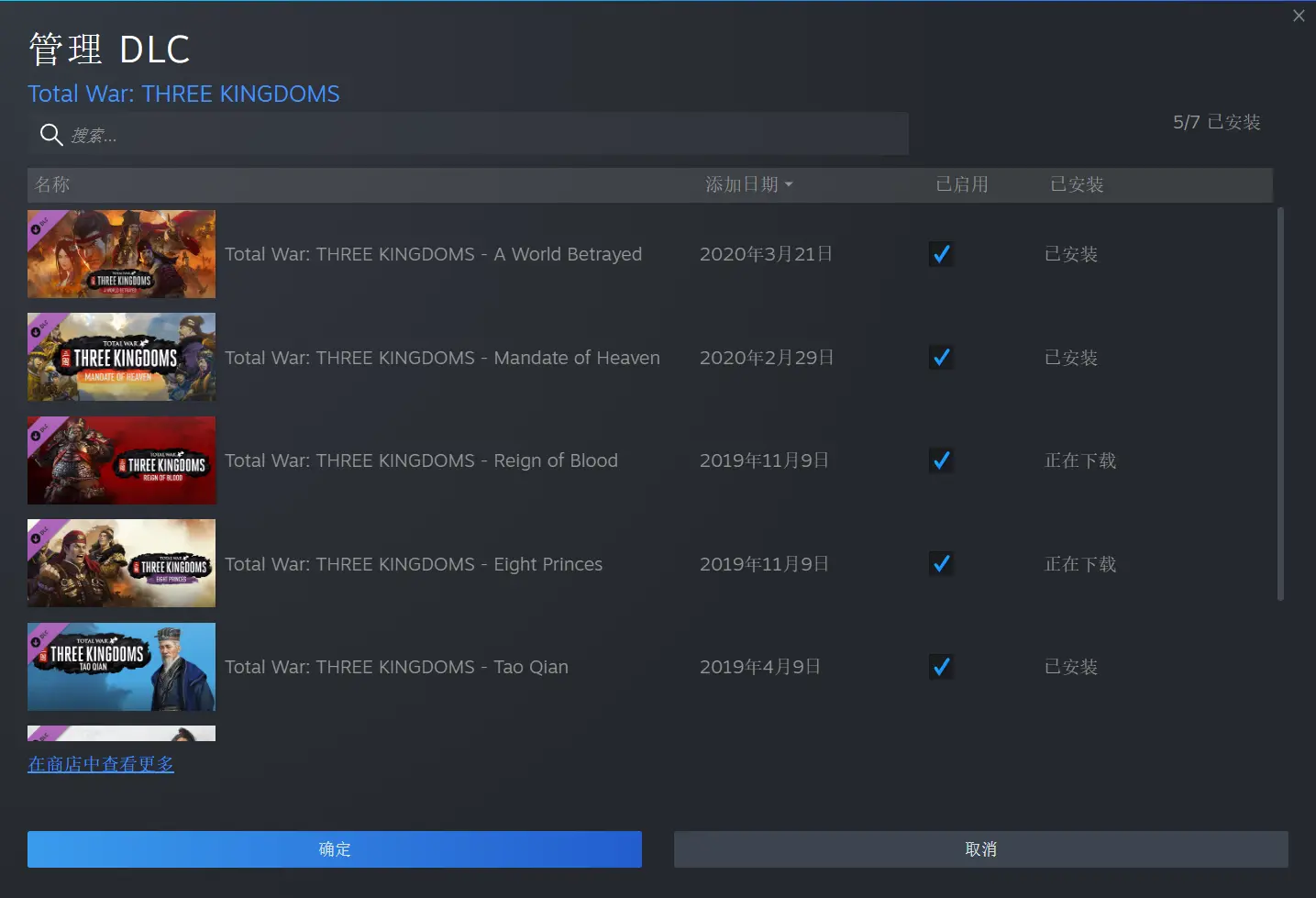
Task: Click the 5/7 已安装 counter
Action: [1217, 122]
